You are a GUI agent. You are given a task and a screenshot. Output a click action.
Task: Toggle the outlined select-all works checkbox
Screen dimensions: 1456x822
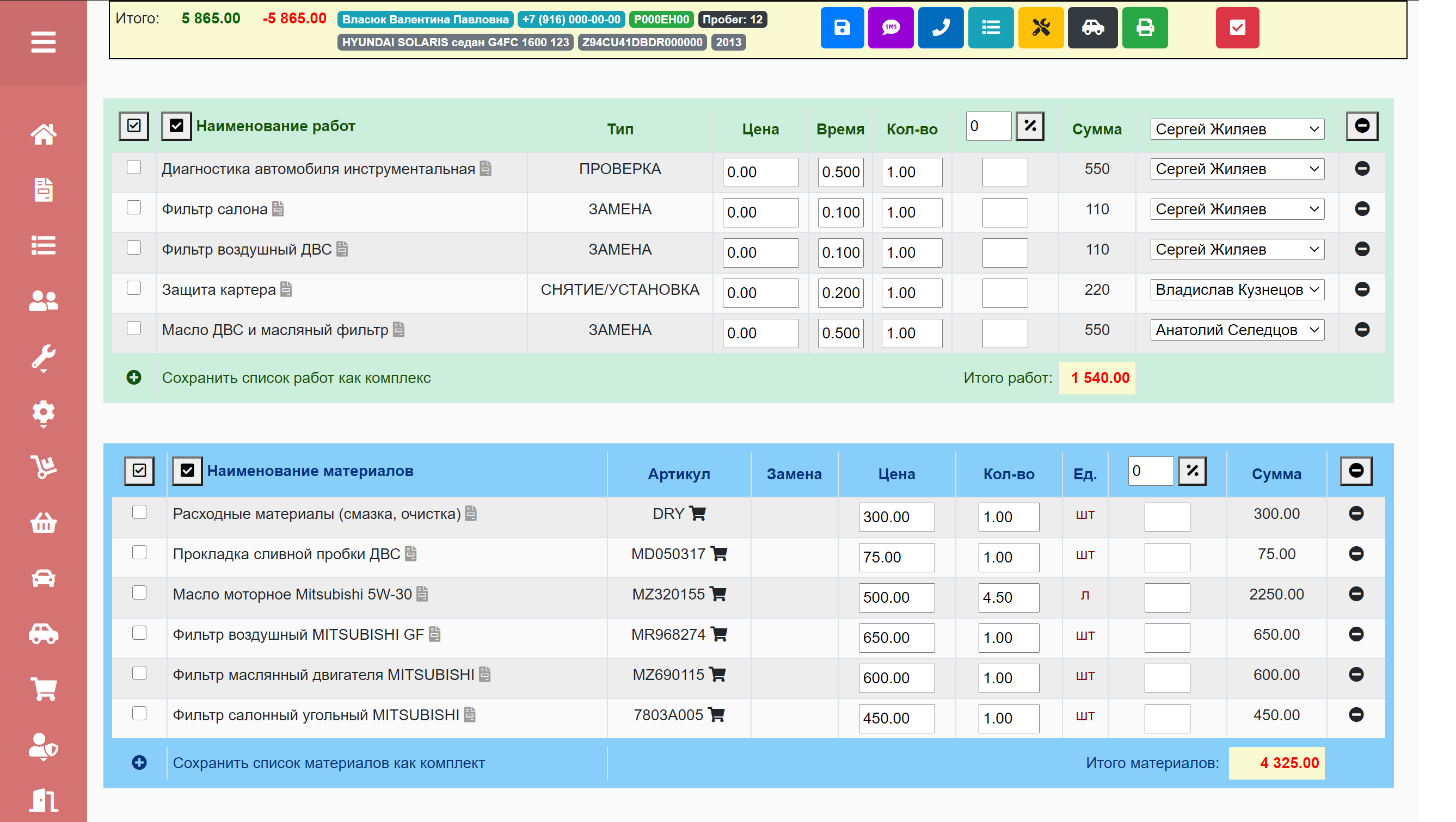point(133,126)
